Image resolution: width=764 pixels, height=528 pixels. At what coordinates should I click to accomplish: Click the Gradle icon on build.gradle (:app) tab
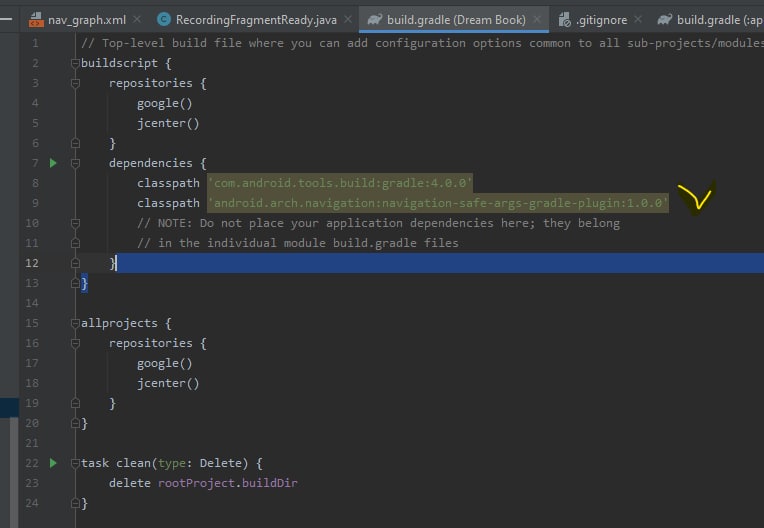(665, 19)
